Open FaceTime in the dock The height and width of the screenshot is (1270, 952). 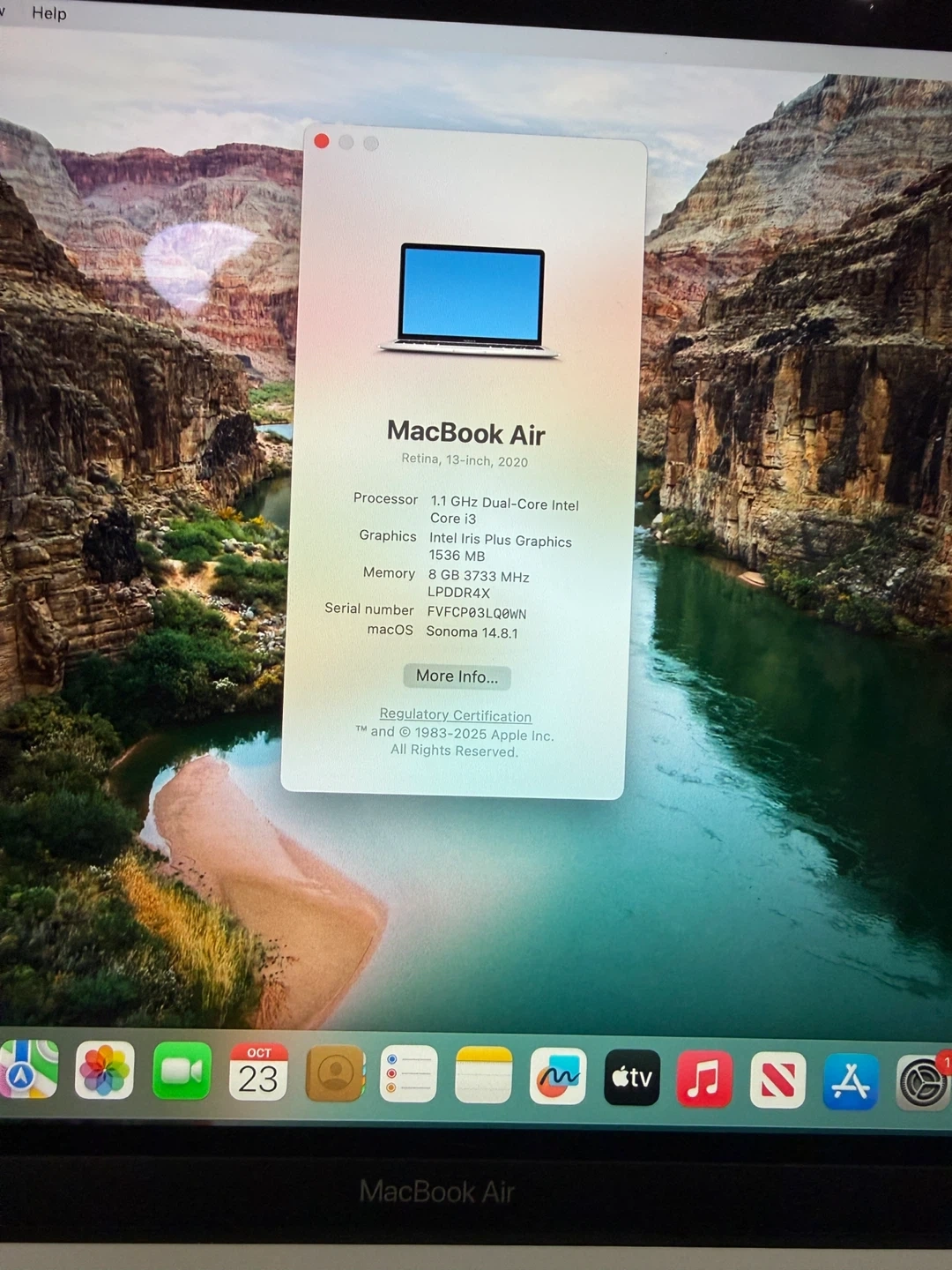[182, 1072]
